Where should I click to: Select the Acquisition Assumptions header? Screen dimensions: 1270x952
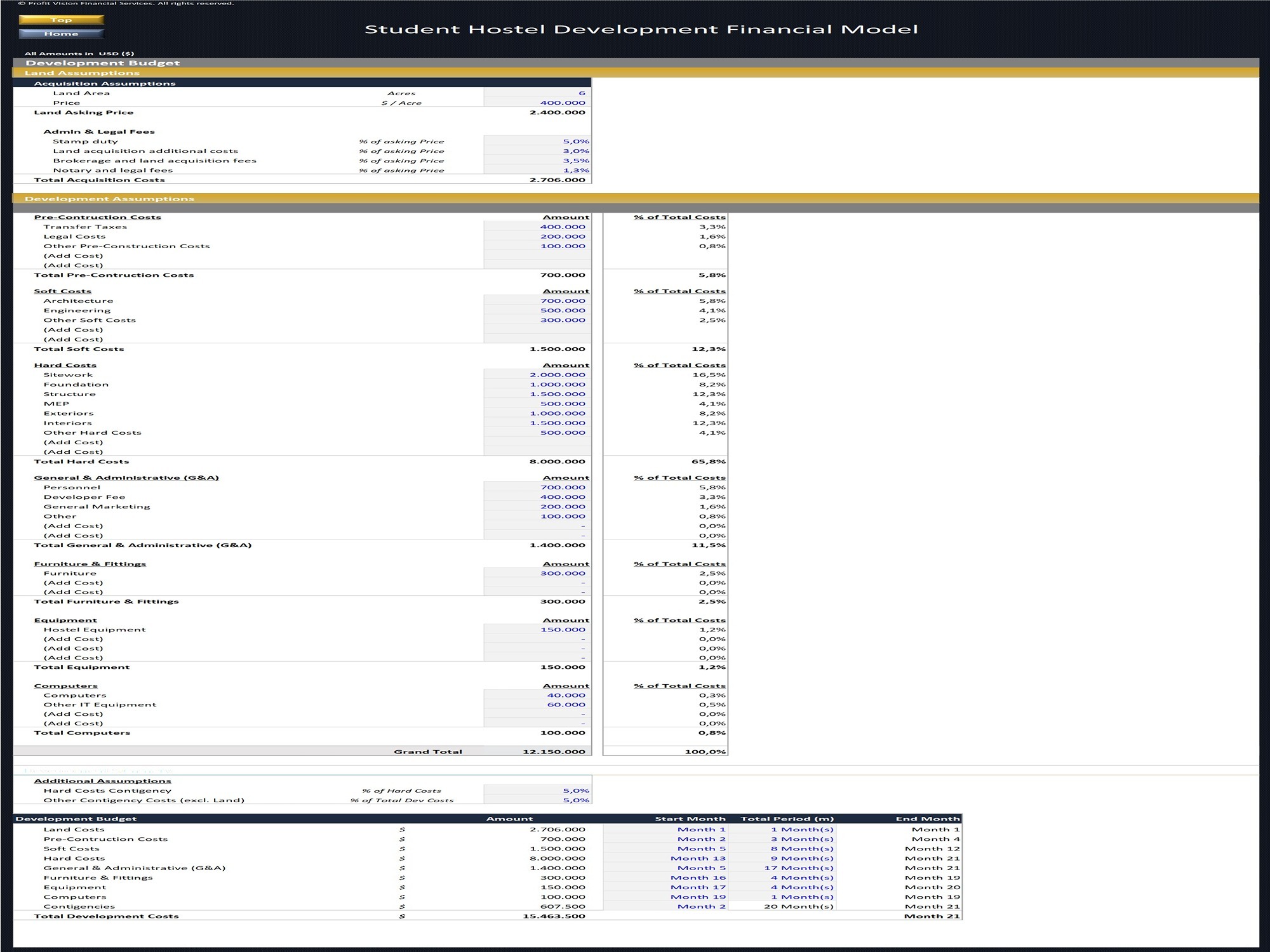[302, 83]
